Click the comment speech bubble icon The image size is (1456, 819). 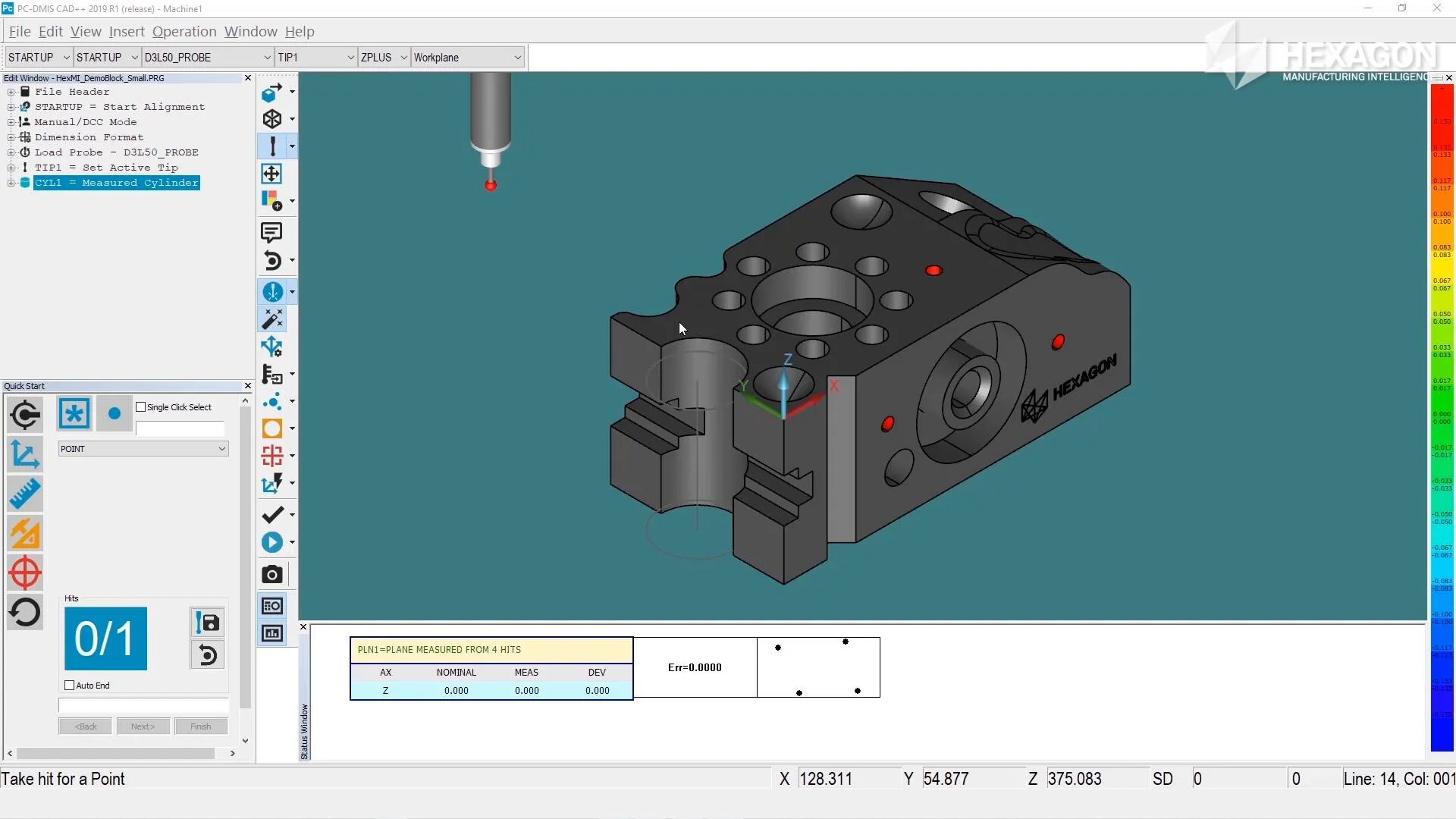(x=271, y=232)
